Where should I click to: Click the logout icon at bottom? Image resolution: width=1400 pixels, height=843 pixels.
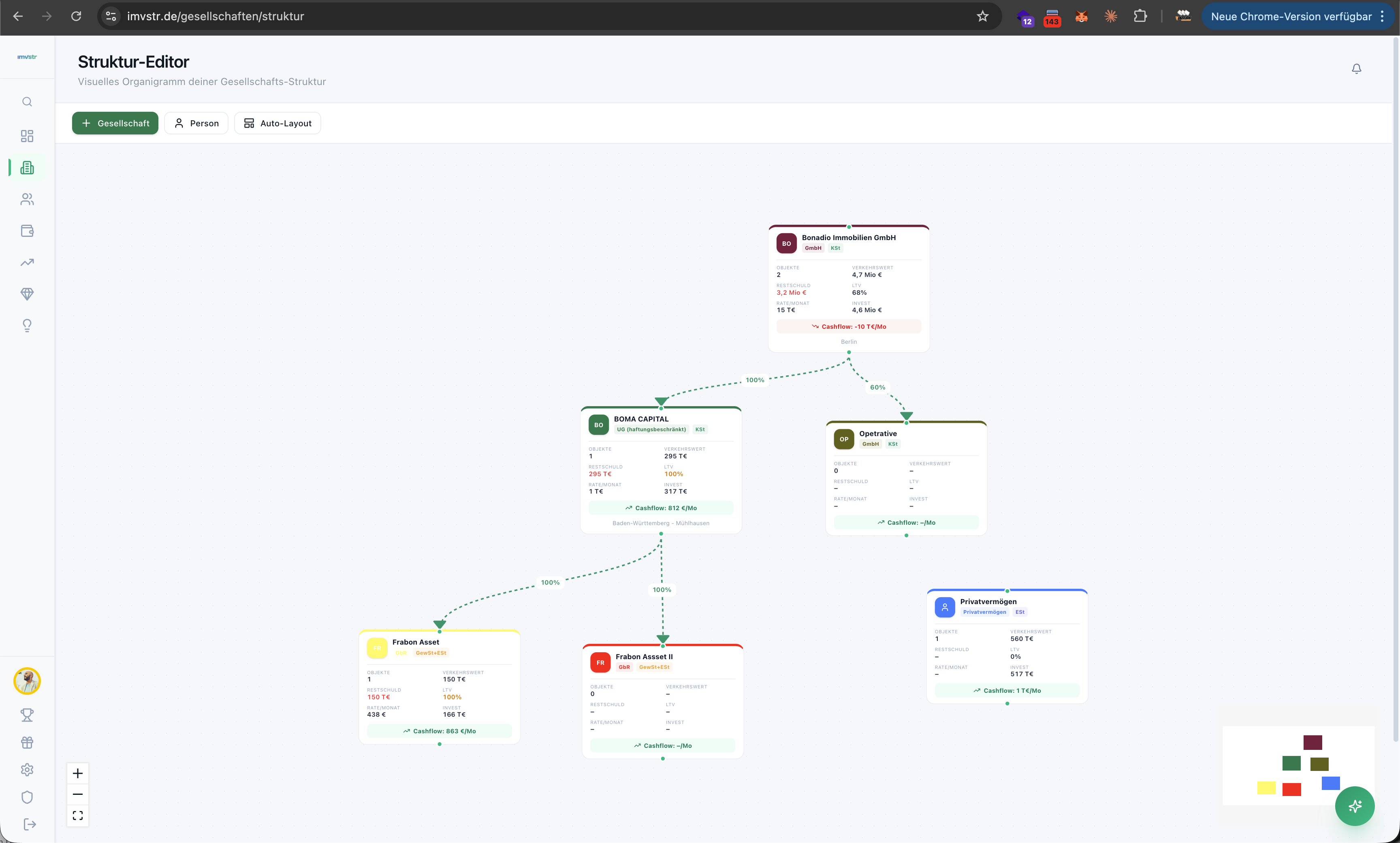click(x=30, y=824)
